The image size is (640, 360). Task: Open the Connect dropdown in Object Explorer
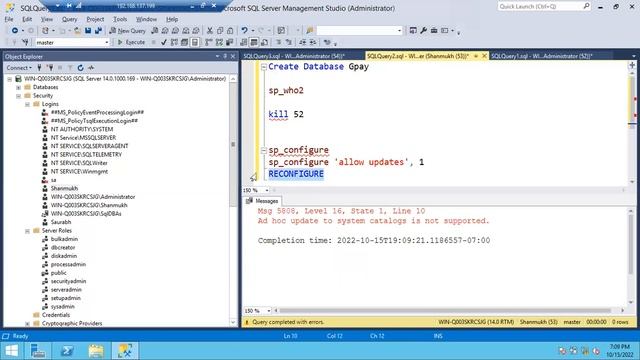[19, 68]
